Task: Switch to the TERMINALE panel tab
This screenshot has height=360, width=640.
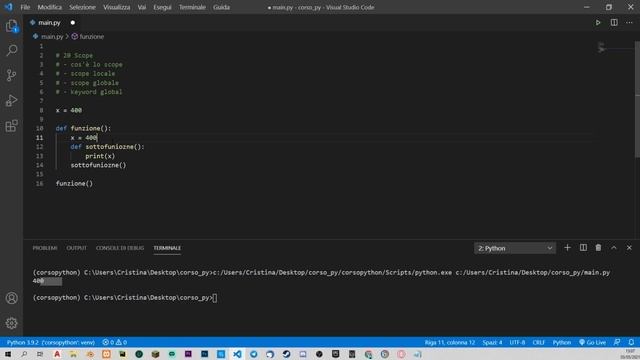Action: click(167, 248)
